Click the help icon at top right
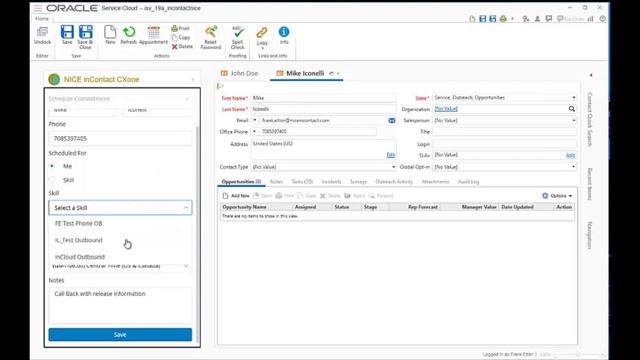 point(602,19)
